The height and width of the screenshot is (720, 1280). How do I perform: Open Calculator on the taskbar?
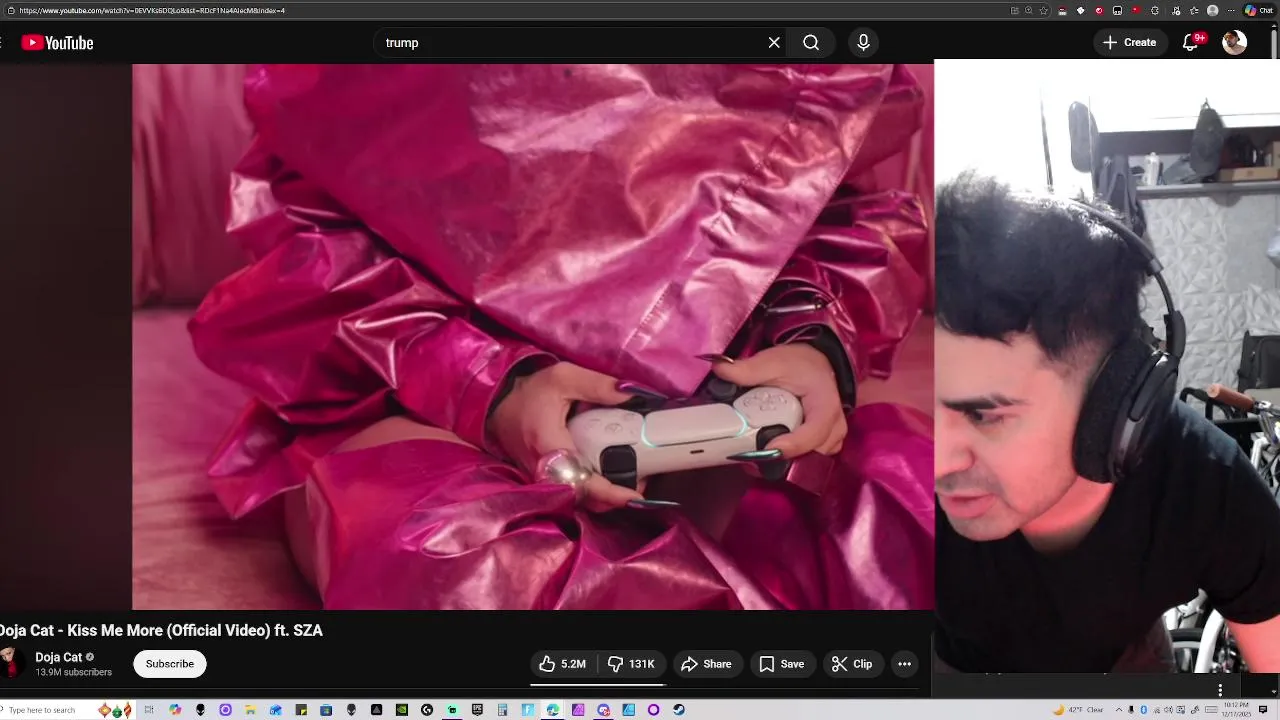click(502, 710)
